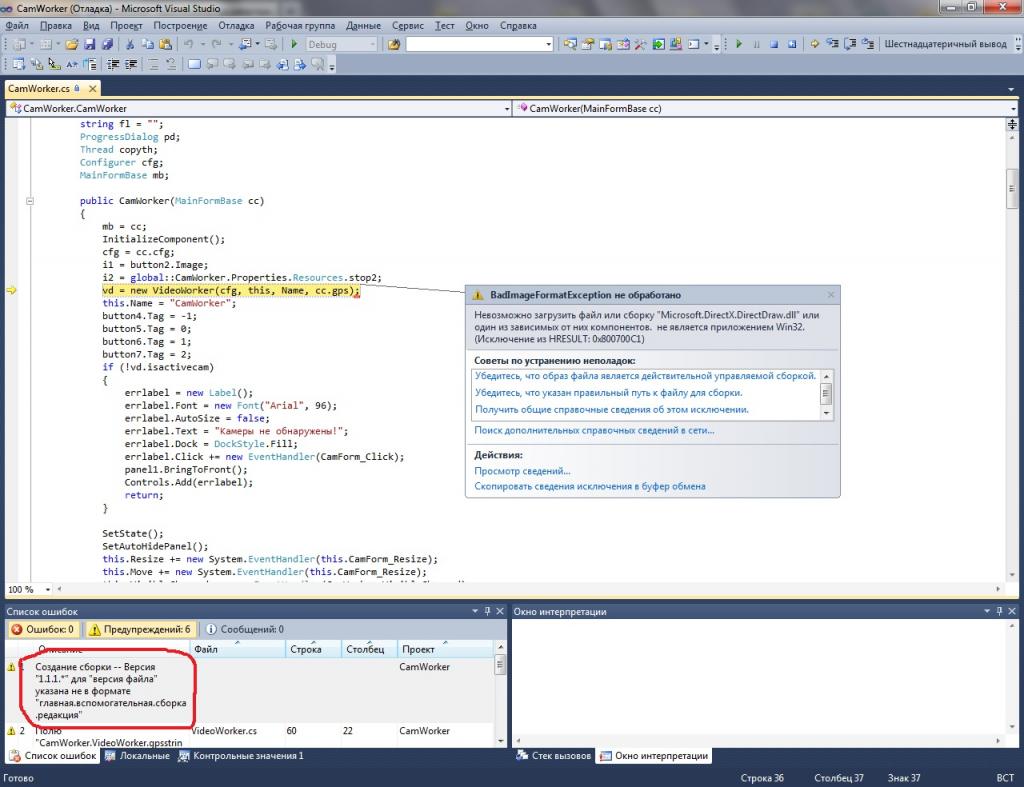Open the Отладка menu
The height and width of the screenshot is (787, 1024).
tap(236, 25)
